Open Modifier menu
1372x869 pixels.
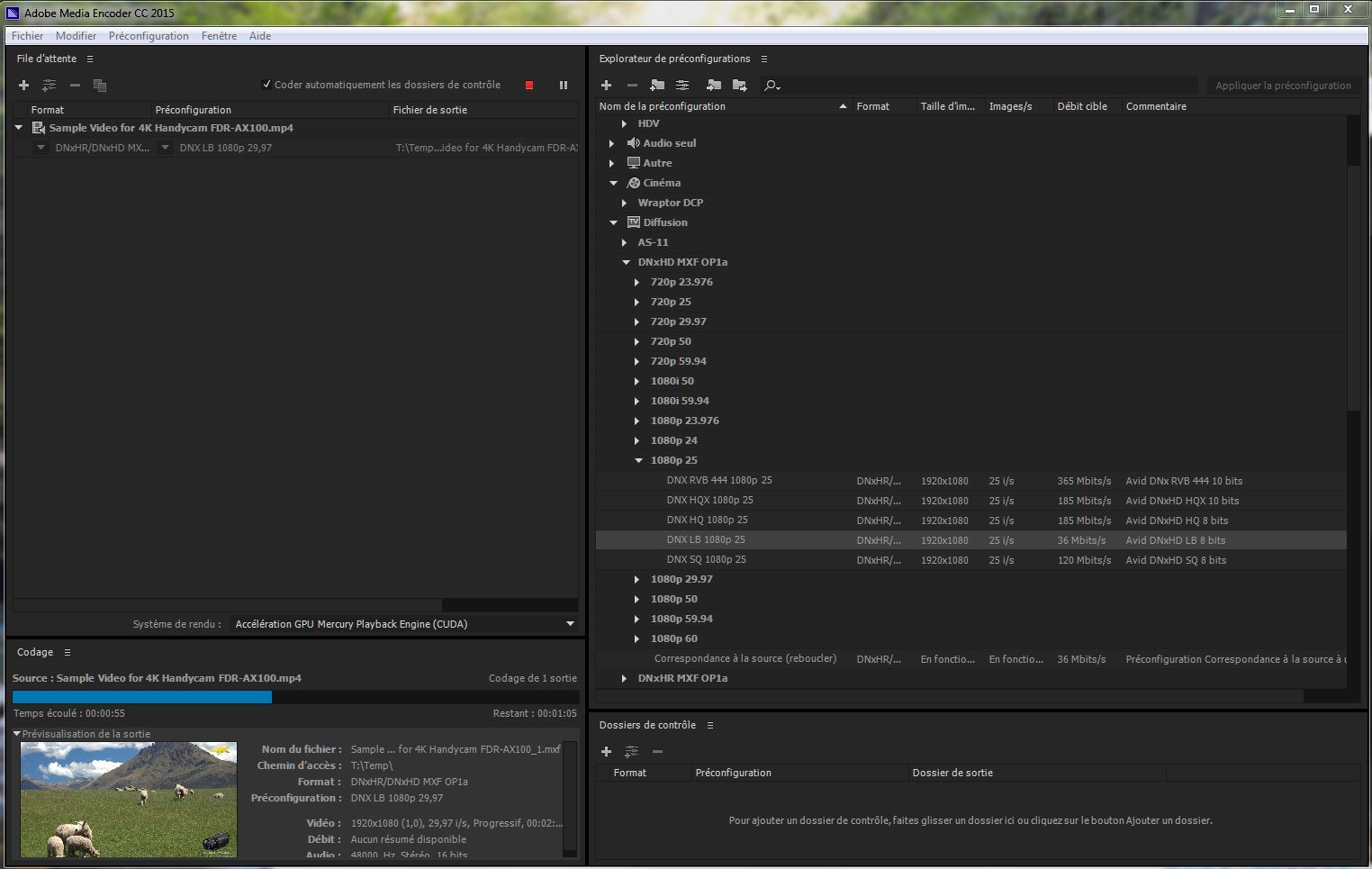point(76,36)
